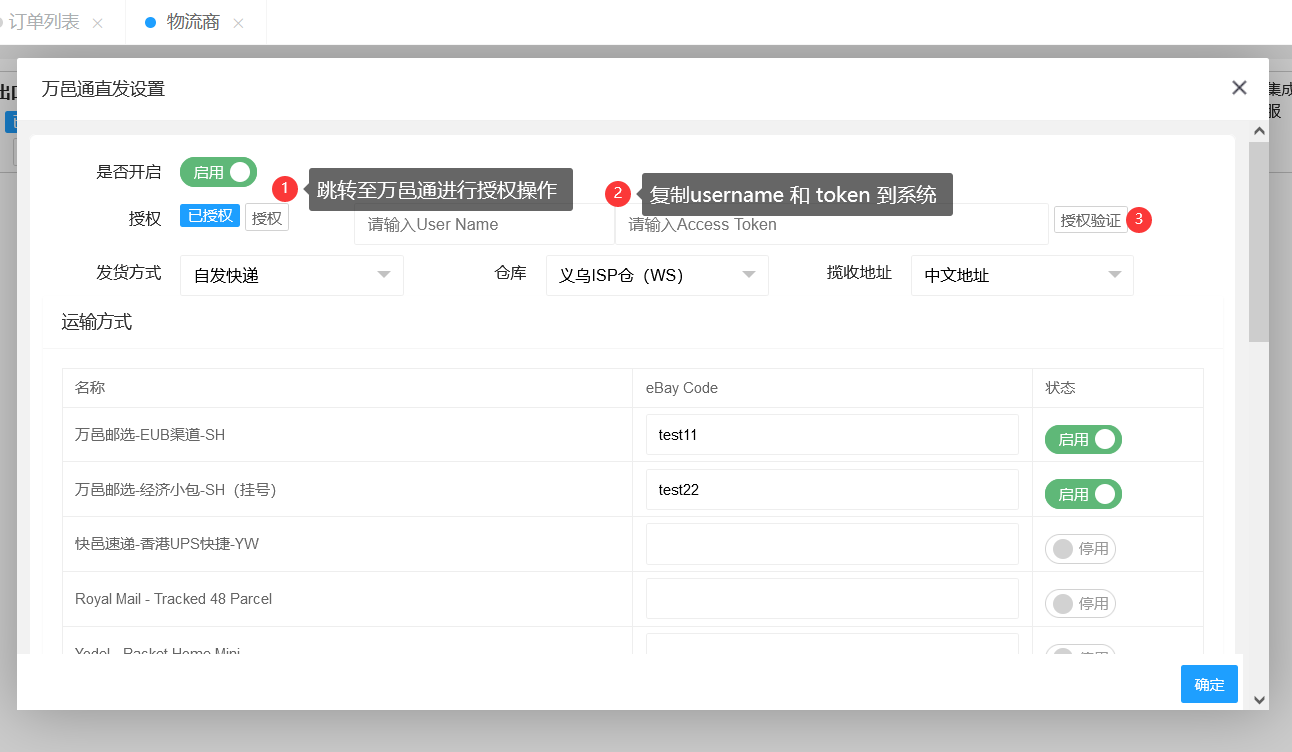
Task: Click the 已授权 status tag
Action: [210, 216]
